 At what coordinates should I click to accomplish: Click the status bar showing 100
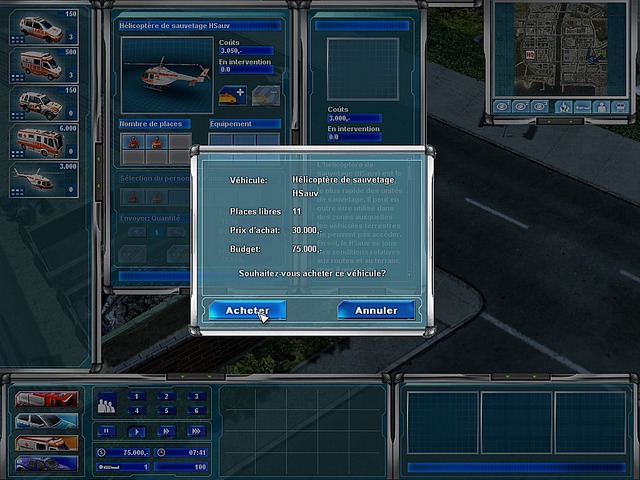(182, 467)
